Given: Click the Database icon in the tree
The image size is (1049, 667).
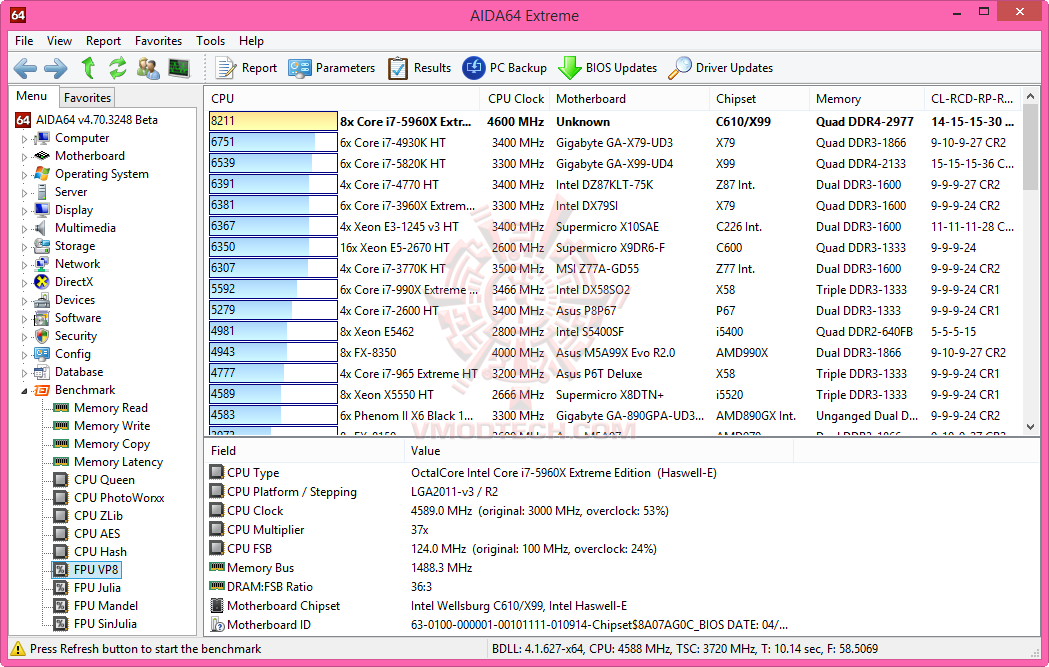Looking at the screenshot, I should (x=42, y=372).
